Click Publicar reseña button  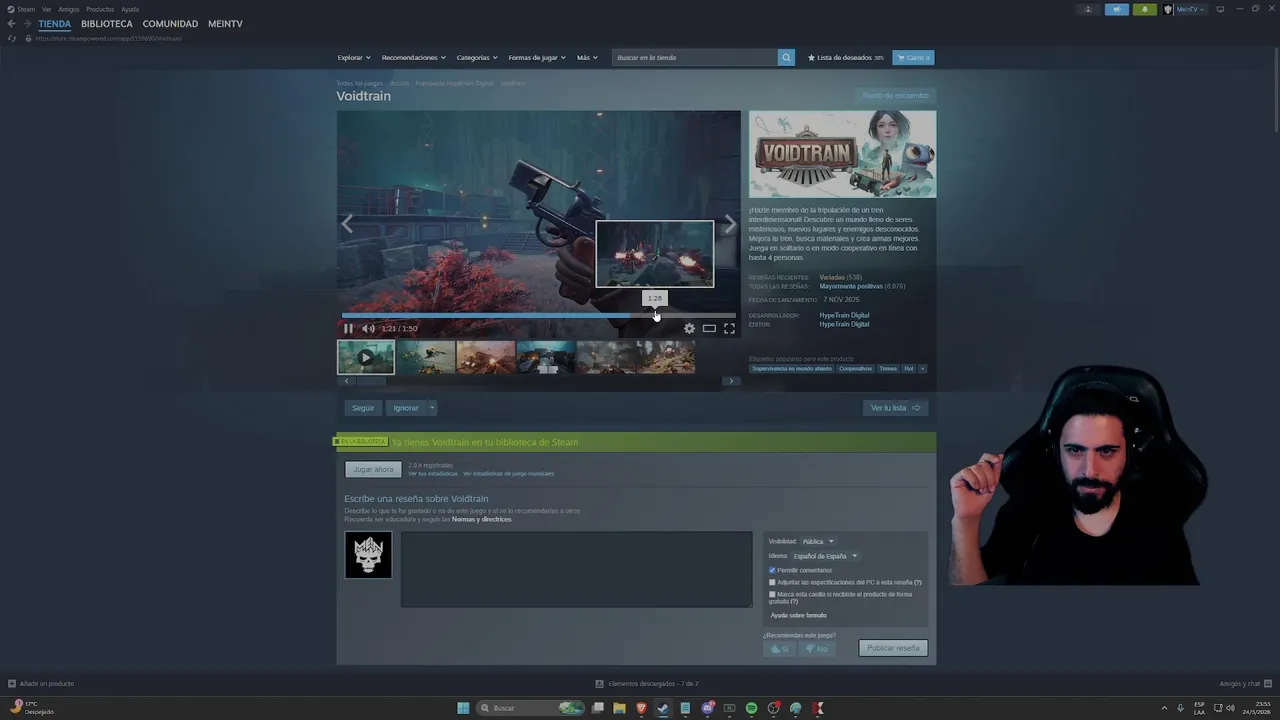pyautogui.click(x=893, y=648)
